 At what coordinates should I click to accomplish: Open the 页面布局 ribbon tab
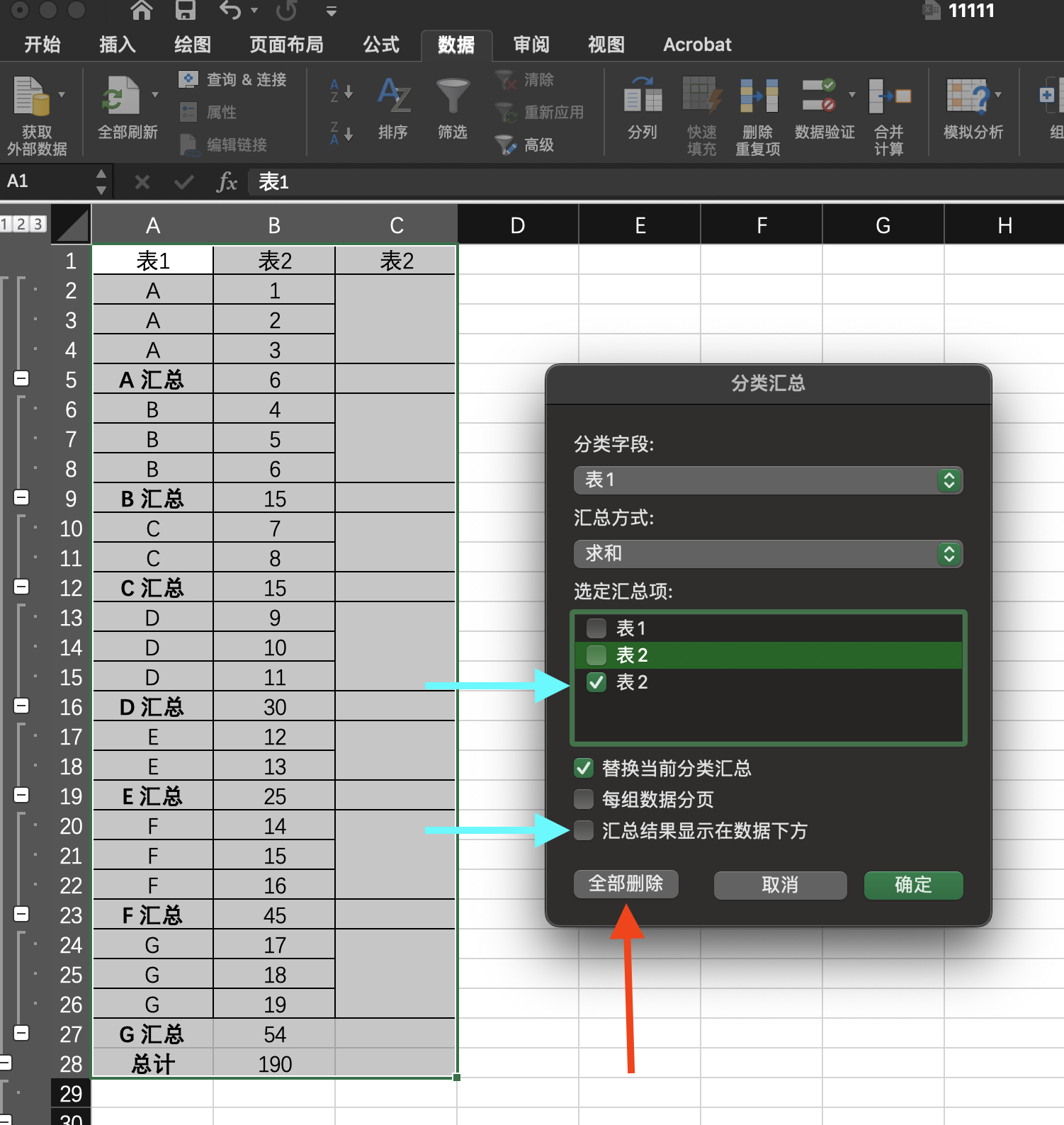tap(286, 45)
